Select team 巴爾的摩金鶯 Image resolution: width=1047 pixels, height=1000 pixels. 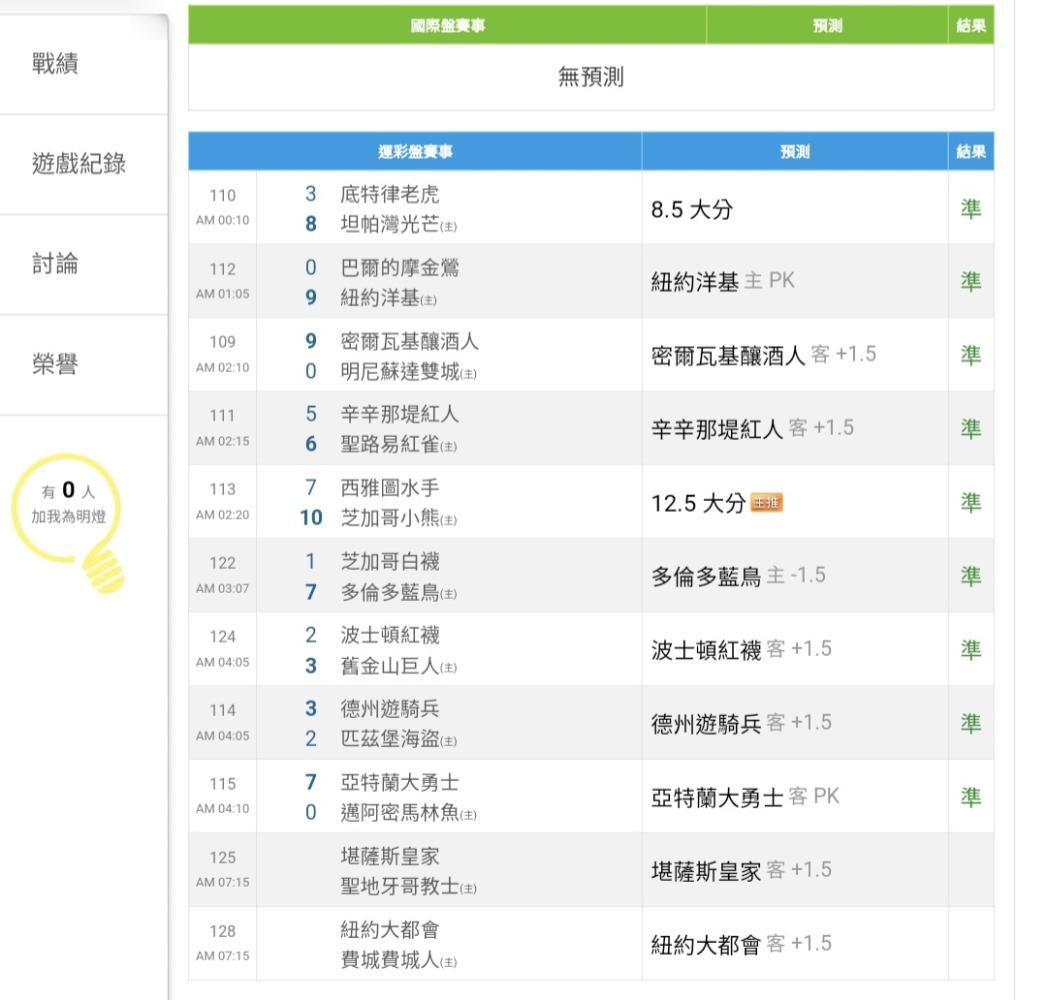(x=400, y=268)
